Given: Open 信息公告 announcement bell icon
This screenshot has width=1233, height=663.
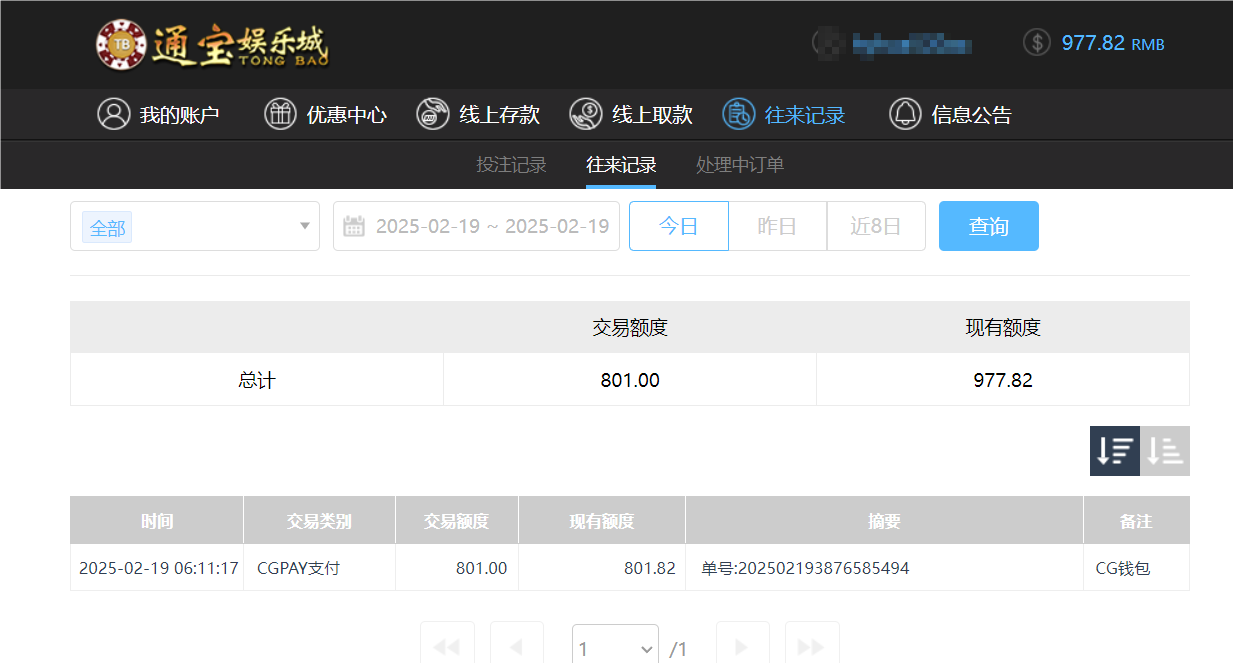Looking at the screenshot, I should tap(905, 114).
